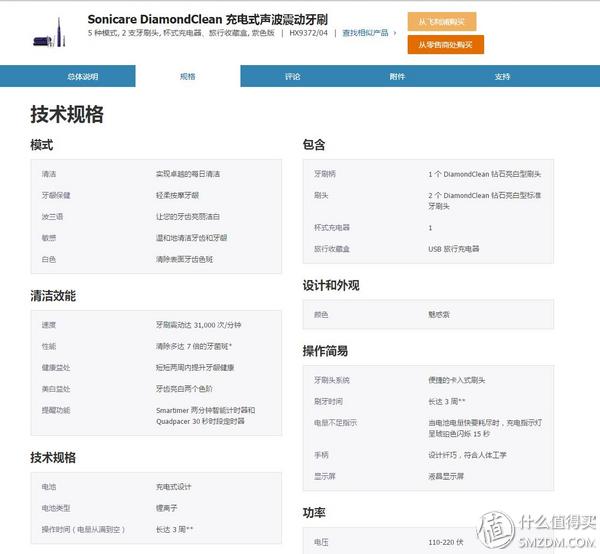
Task: Click the 110-220 伏 voltage value
Action: (446, 542)
